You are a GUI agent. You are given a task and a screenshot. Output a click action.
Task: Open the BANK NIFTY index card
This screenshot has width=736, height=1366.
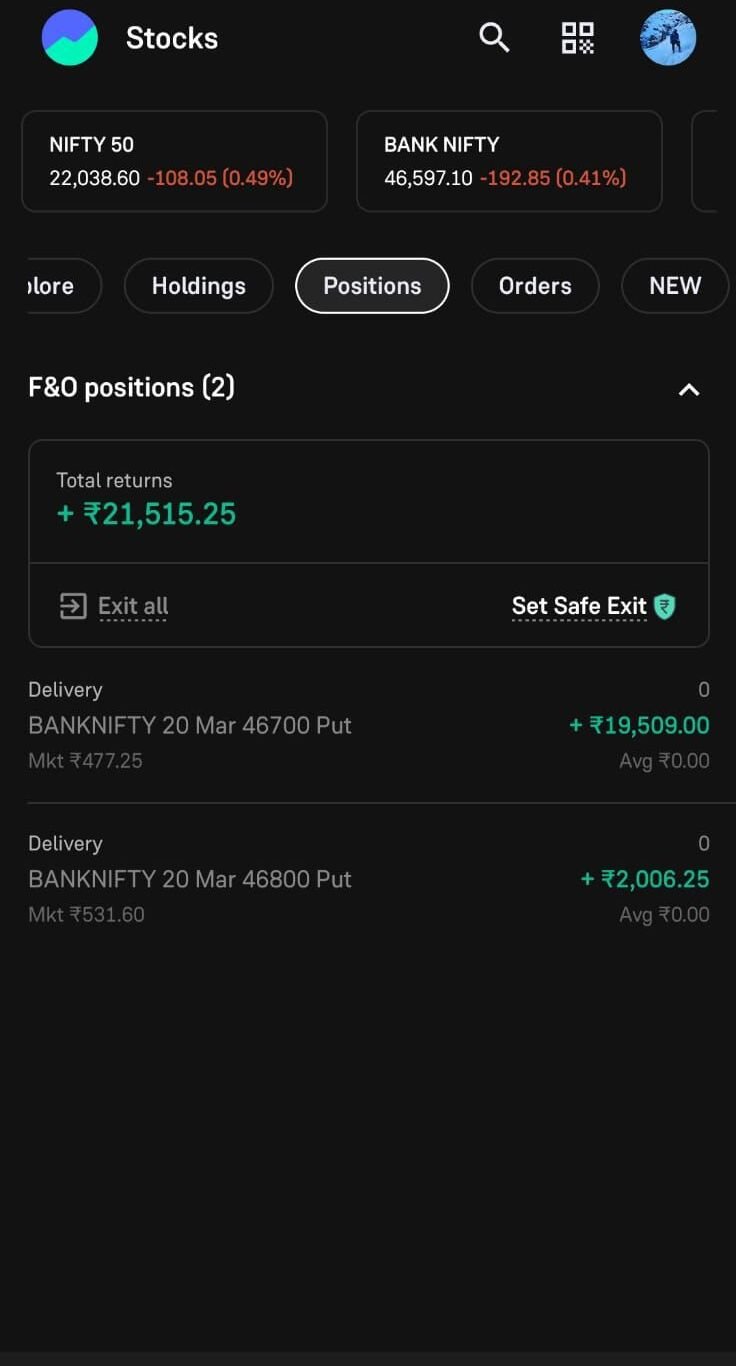[x=509, y=161]
